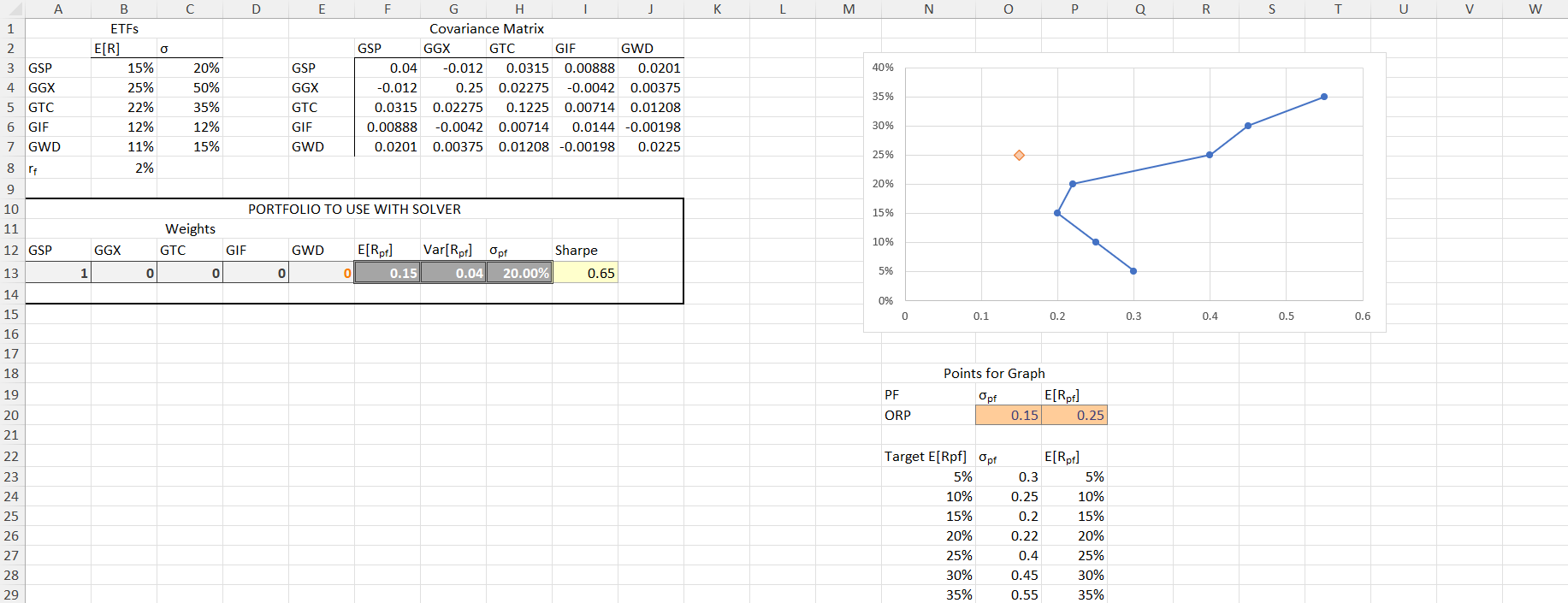
Task: Click target sigma cell 0.55
Action: coord(1009,594)
